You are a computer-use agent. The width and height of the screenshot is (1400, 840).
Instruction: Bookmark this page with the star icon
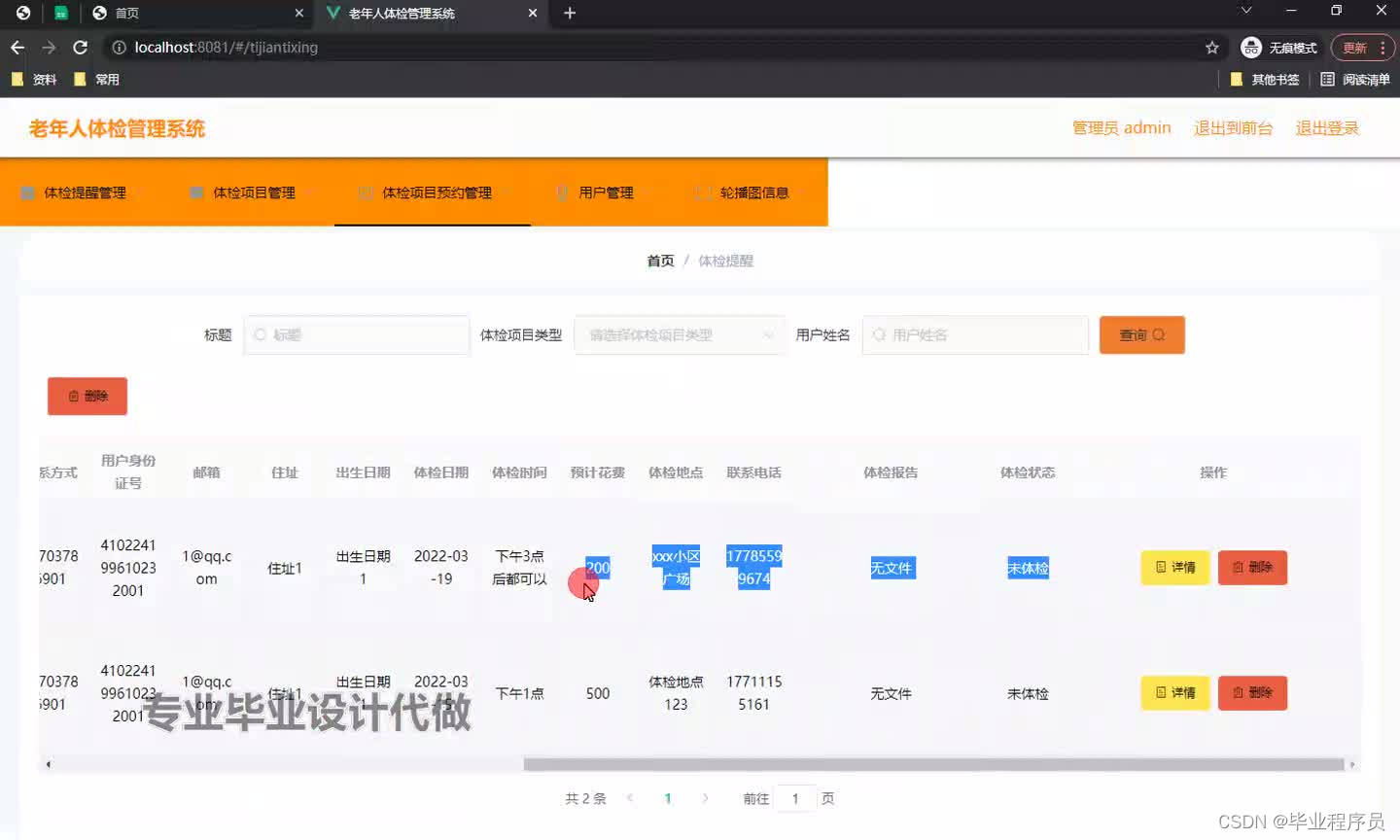pyautogui.click(x=1211, y=47)
